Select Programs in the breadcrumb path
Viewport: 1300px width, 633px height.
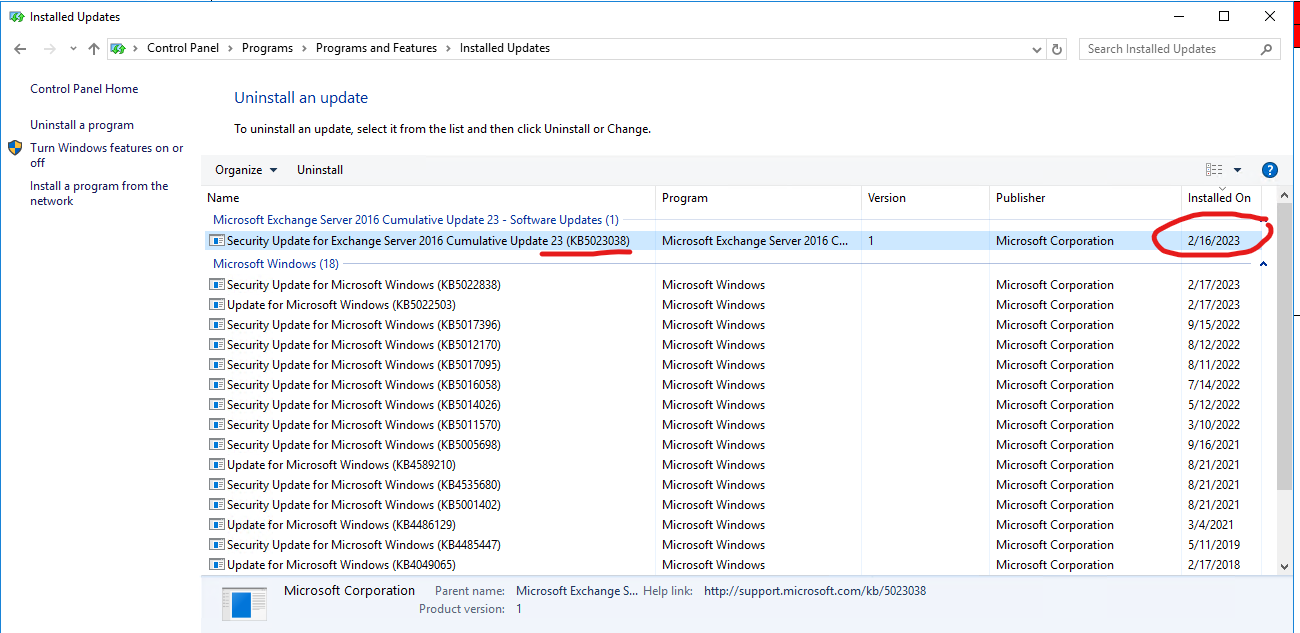[x=267, y=48]
